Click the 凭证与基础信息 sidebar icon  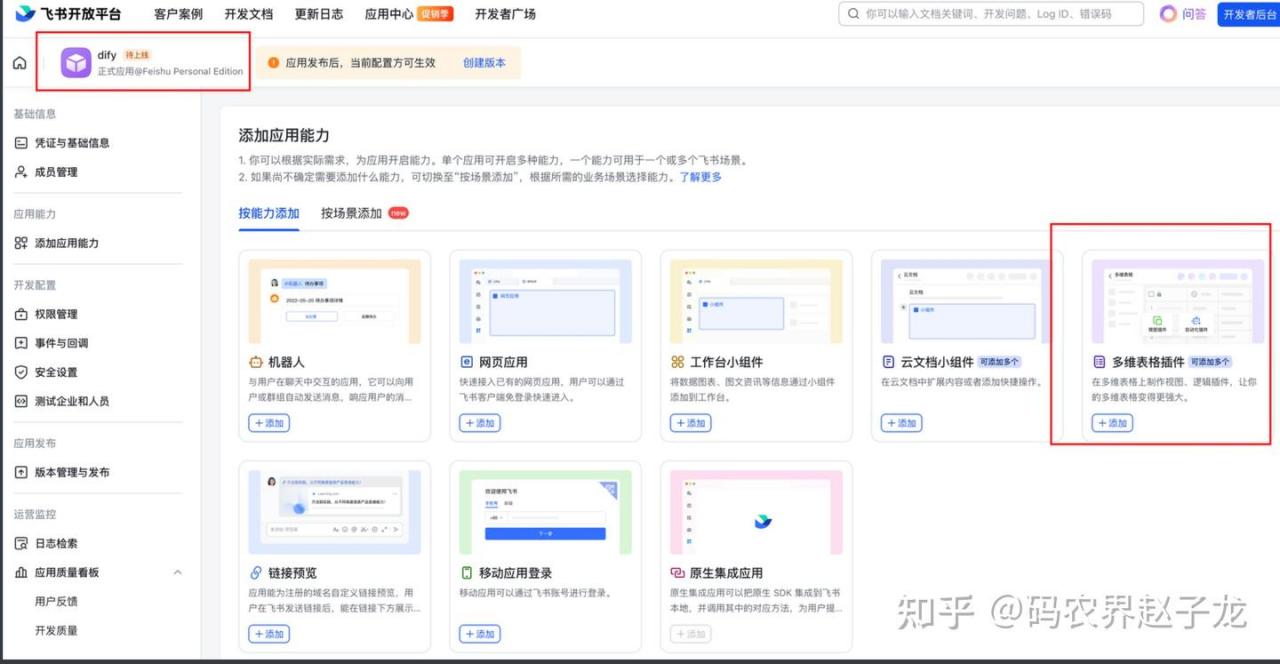[21, 143]
